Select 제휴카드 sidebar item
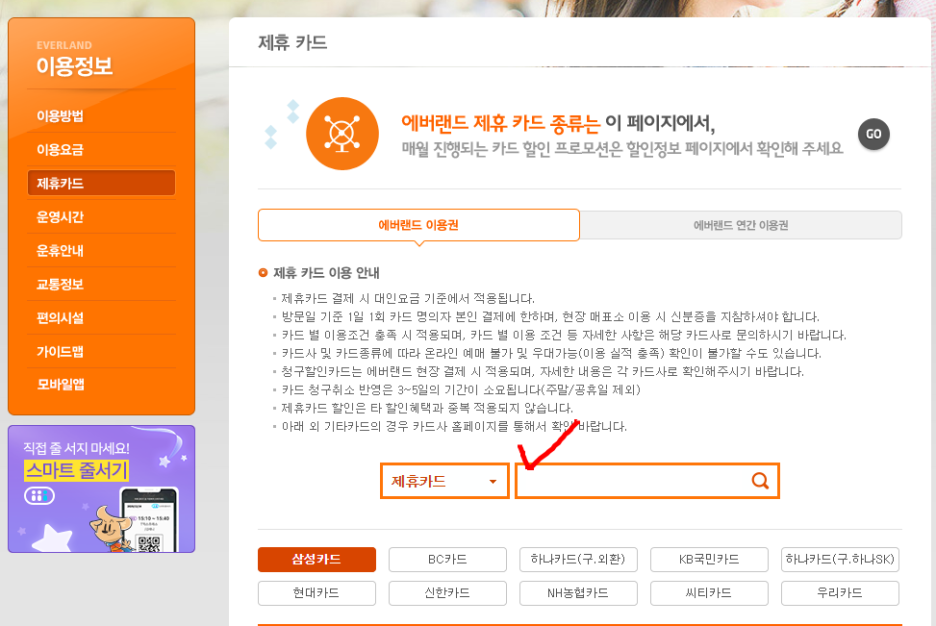 coord(101,183)
